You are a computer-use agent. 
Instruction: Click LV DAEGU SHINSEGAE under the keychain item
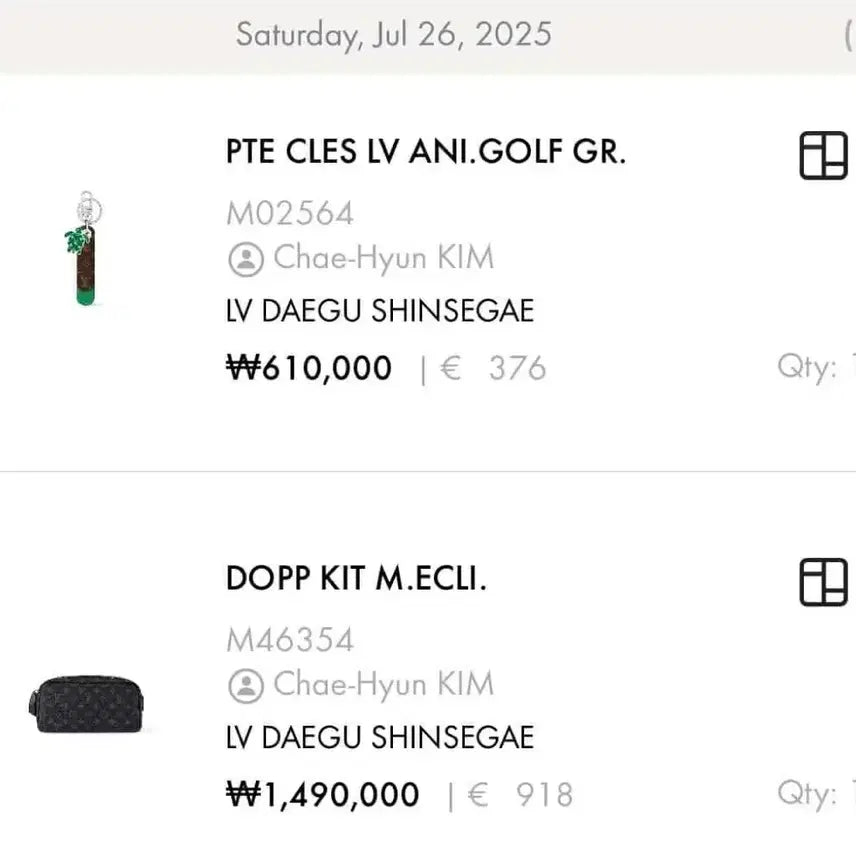(380, 311)
